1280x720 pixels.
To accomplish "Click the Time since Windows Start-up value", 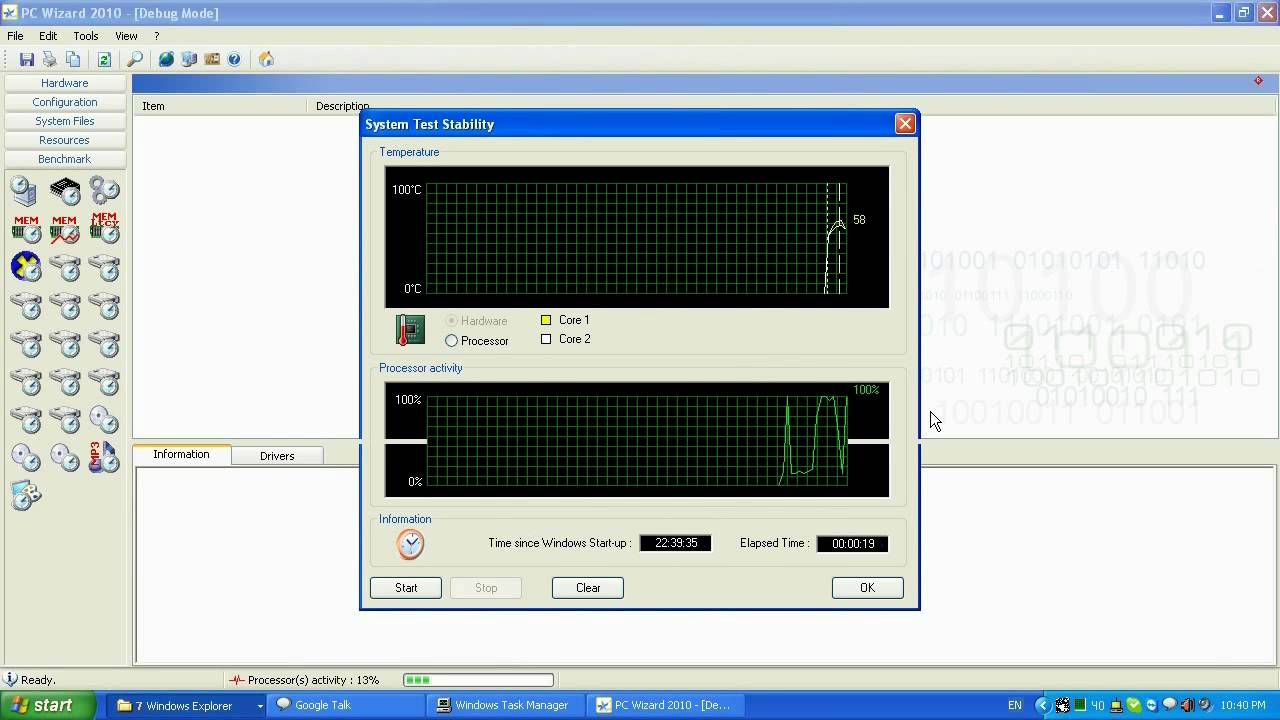I will click(676, 543).
